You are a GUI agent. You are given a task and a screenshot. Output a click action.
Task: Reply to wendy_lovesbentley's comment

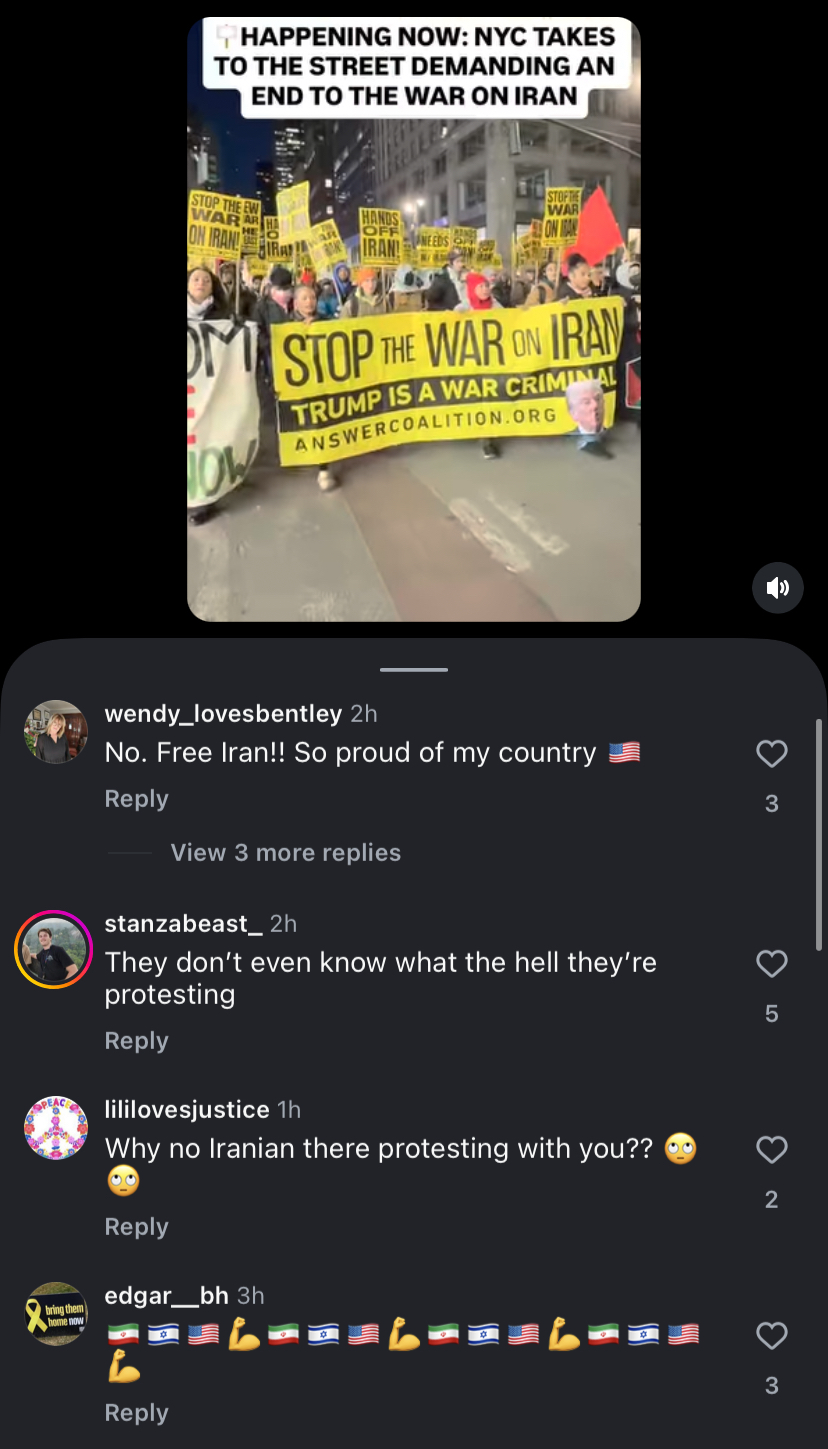pos(137,799)
